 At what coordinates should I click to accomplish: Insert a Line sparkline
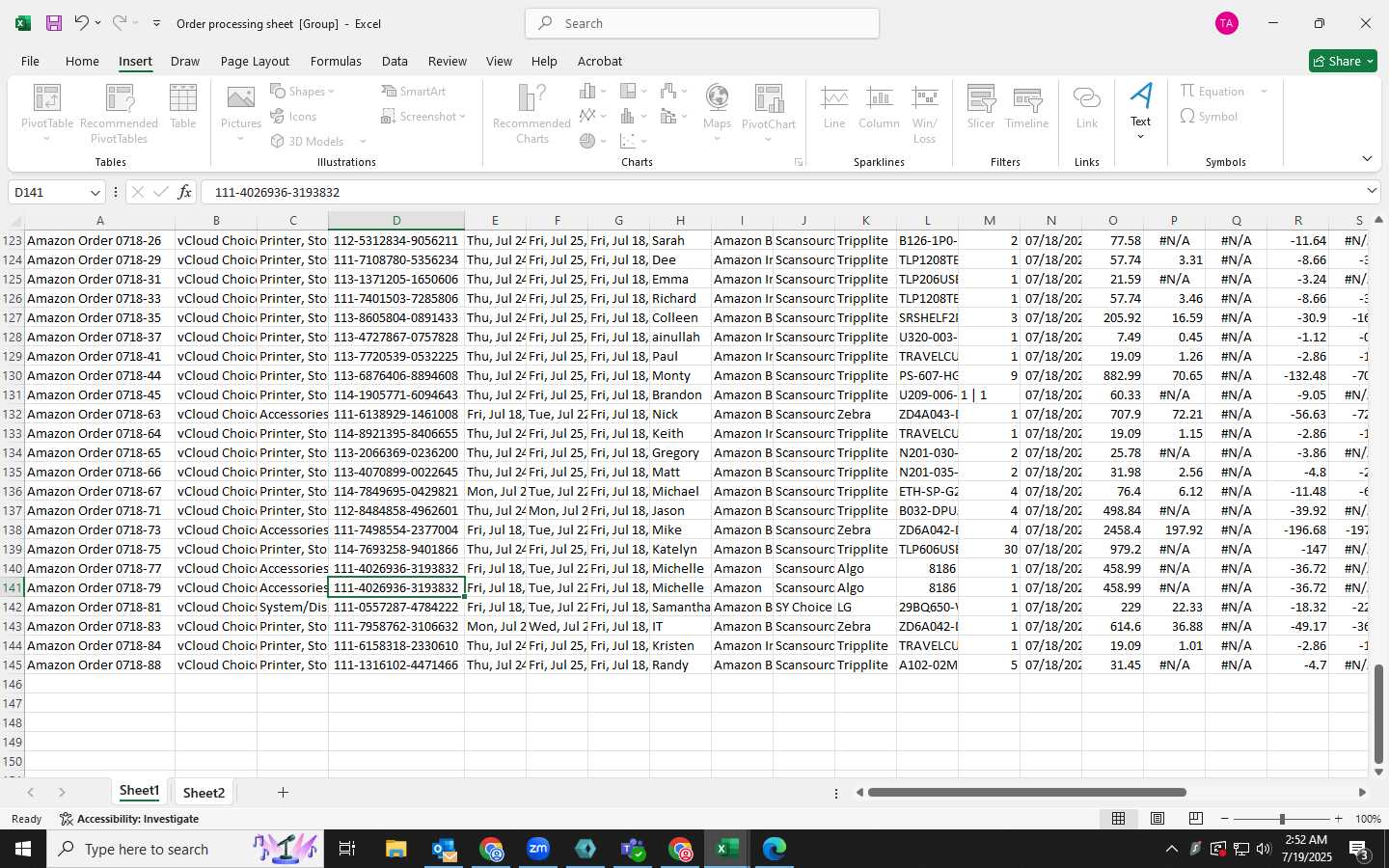[834, 108]
